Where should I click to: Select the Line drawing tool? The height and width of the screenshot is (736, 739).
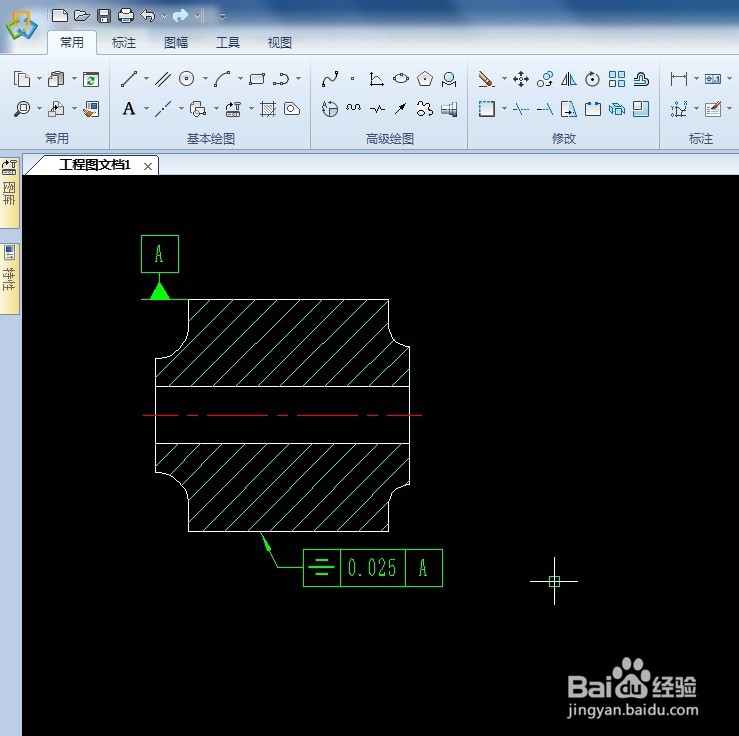(129, 79)
